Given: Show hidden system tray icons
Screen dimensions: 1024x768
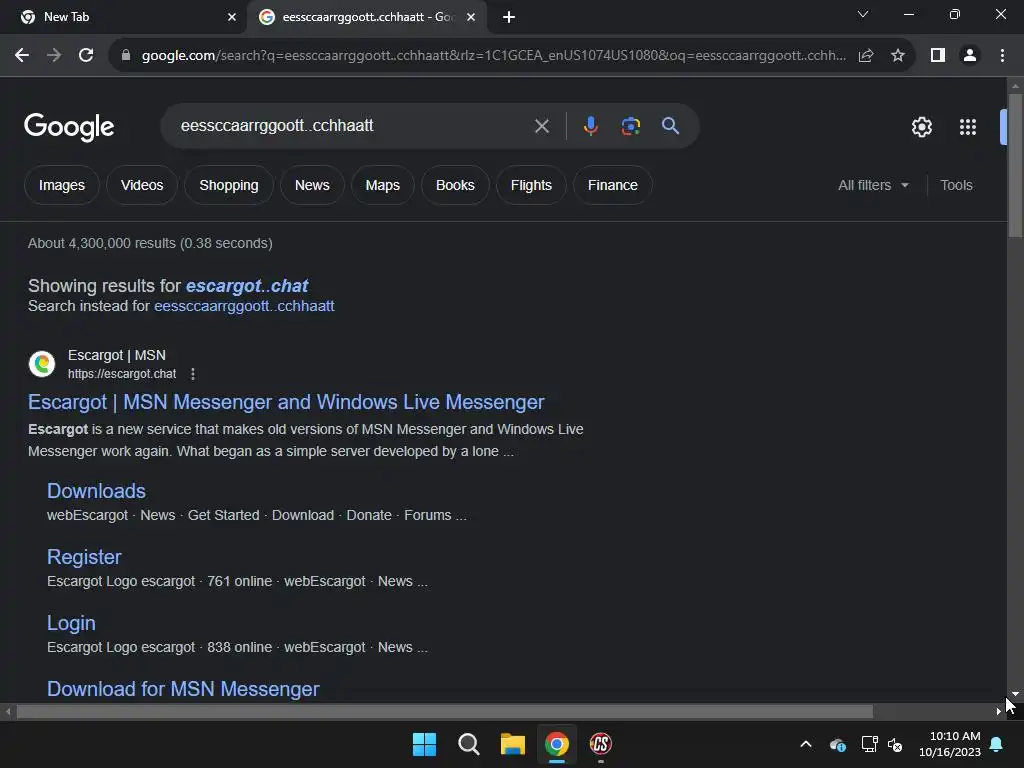Looking at the screenshot, I should click(806, 744).
